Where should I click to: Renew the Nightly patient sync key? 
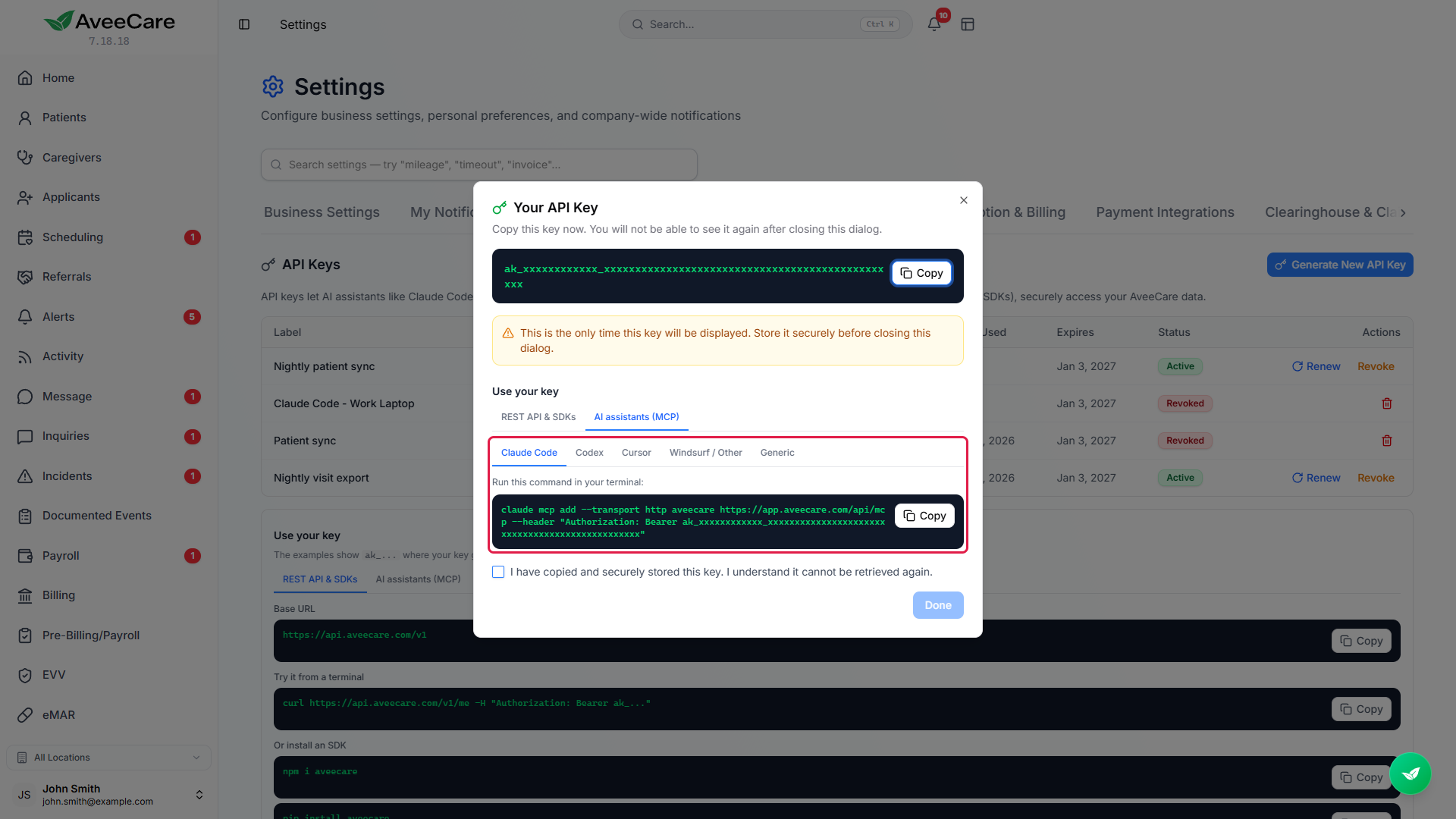(x=1316, y=366)
